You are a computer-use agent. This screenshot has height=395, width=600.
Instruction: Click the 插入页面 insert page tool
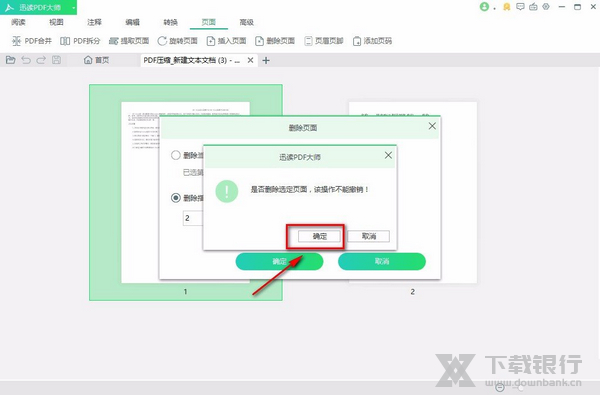[226, 41]
